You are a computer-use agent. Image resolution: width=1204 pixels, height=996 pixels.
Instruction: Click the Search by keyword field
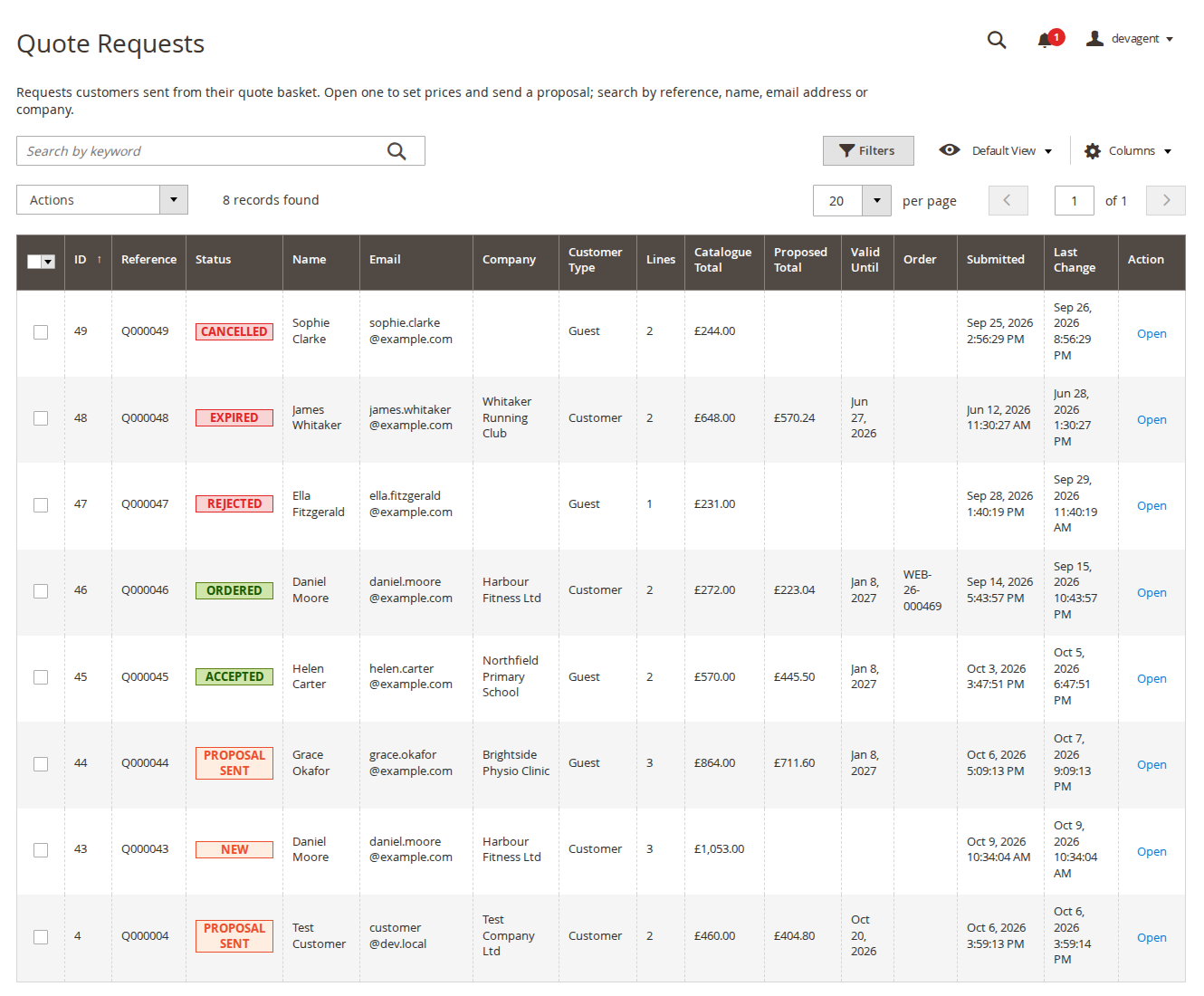click(199, 151)
